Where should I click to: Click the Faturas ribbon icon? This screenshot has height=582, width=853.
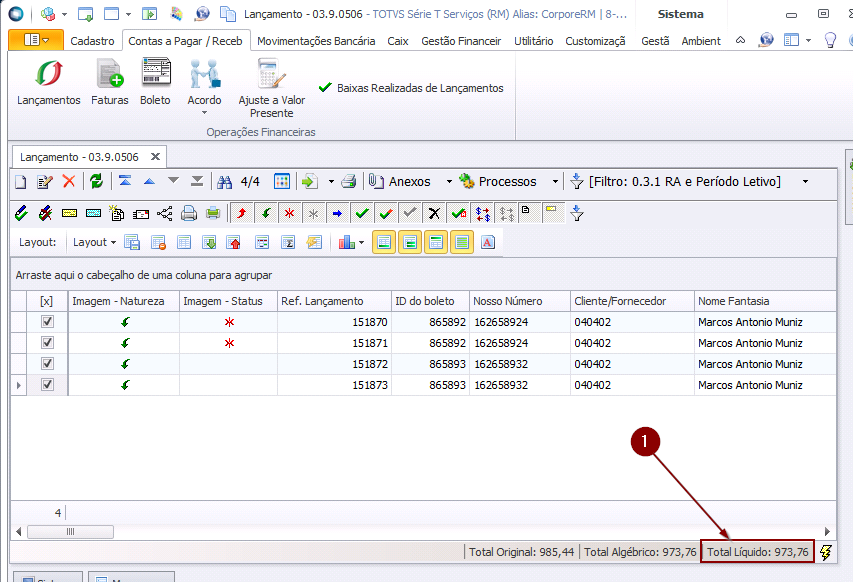pos(109,82)
